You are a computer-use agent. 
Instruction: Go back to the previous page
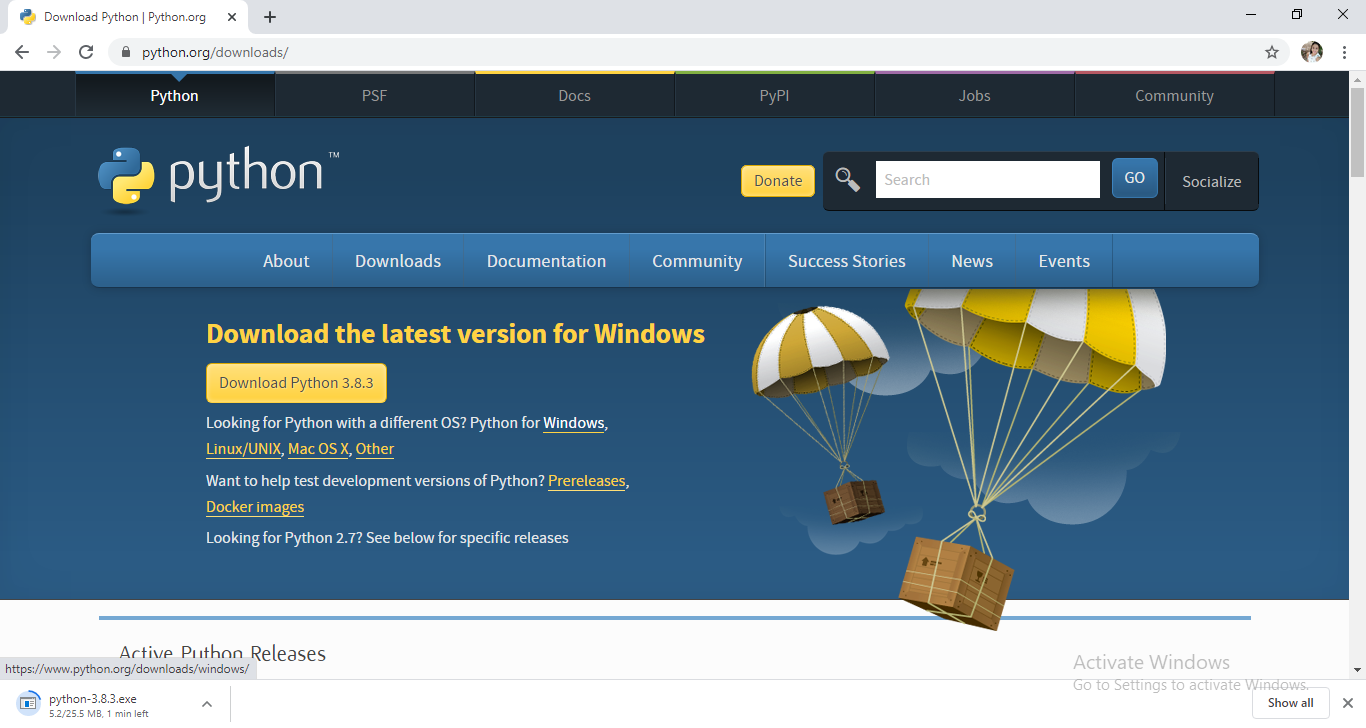click(22, 52)
